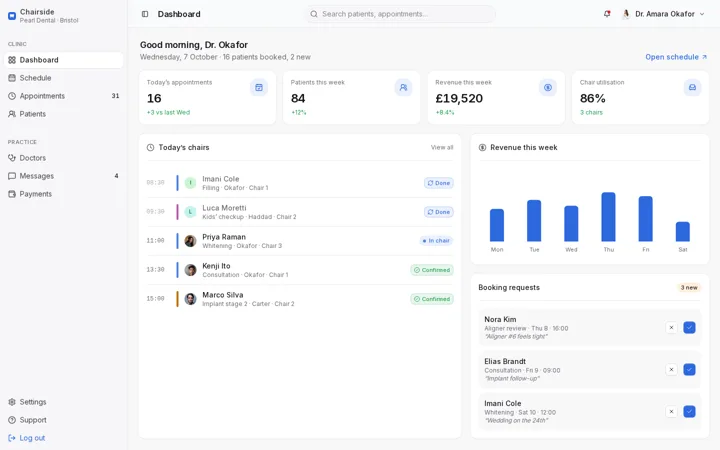Click the Appointments clock icon in sidebar
Viewport: 720px width, 450px height.
pyautogui.click(x=12, y=96)
